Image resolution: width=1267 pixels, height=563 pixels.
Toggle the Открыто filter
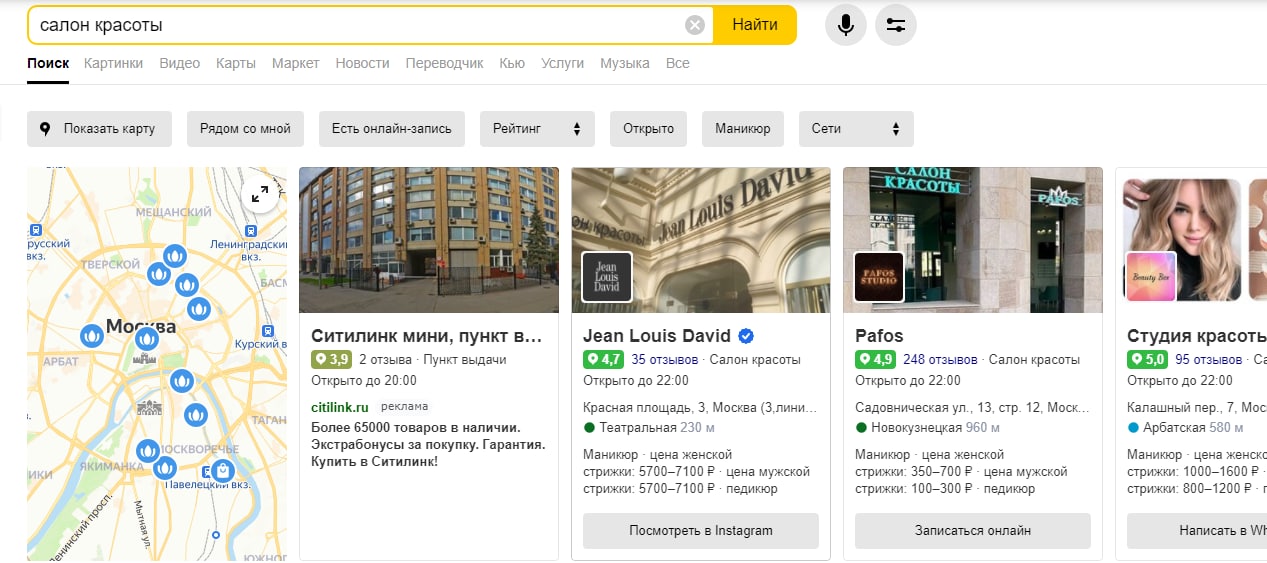pyautogui.click(x=648, y=129)
